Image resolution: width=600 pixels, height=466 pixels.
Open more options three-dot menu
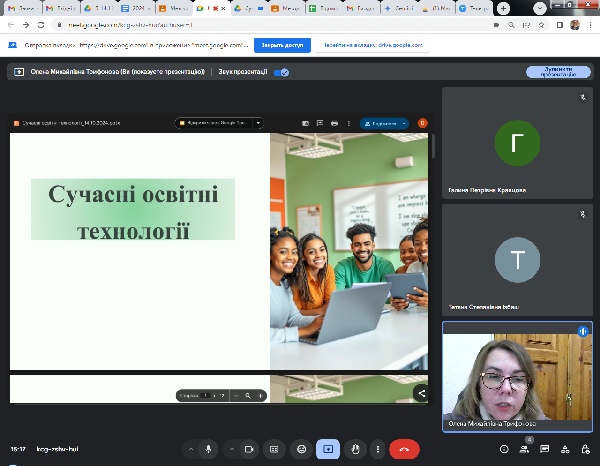coord(379,450)
